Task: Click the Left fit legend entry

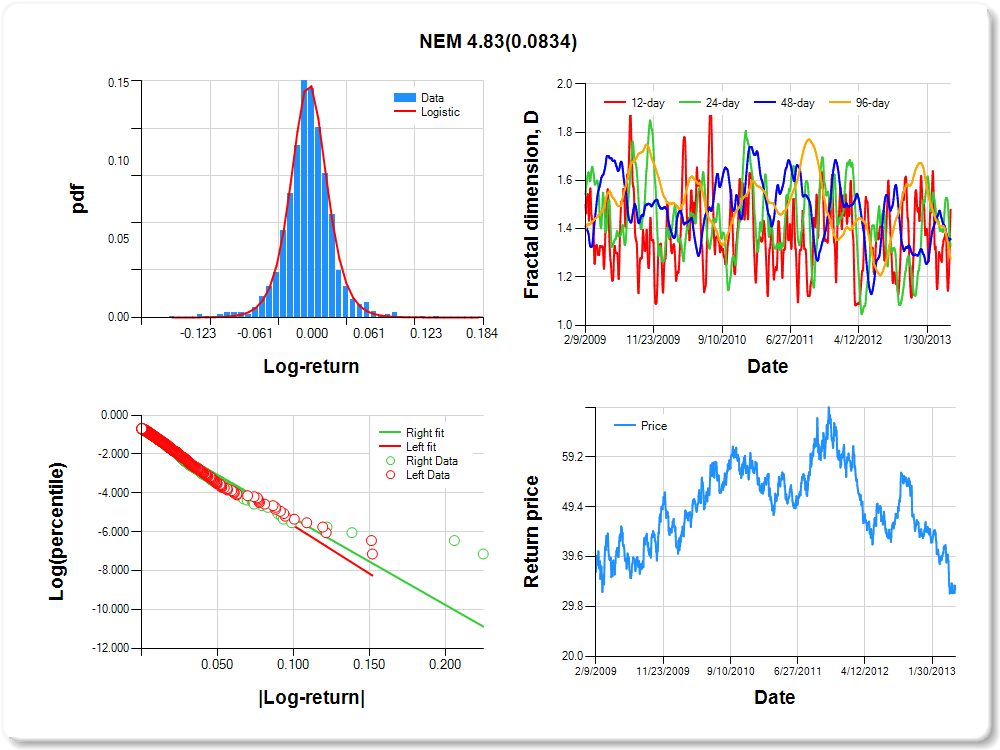Action: click(x=412, y=447)
